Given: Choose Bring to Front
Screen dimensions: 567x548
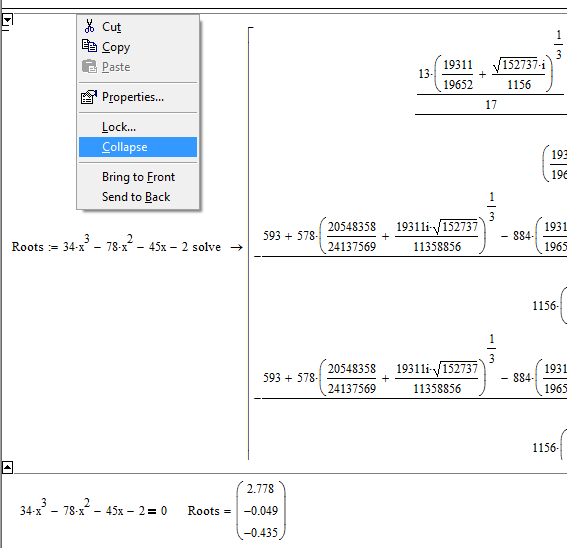Looking at the screenshot, I should coord(138,177).
